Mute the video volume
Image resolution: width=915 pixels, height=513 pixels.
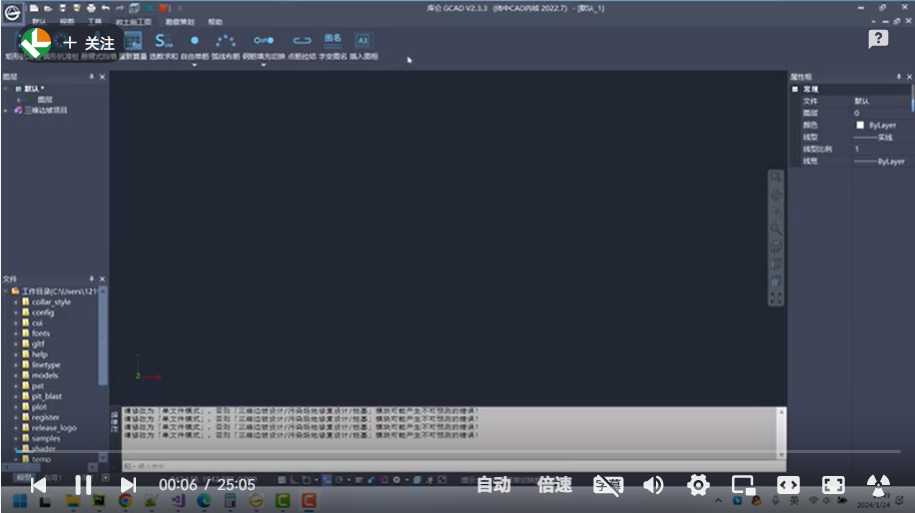pyautogui.click(x=653, y=485)
